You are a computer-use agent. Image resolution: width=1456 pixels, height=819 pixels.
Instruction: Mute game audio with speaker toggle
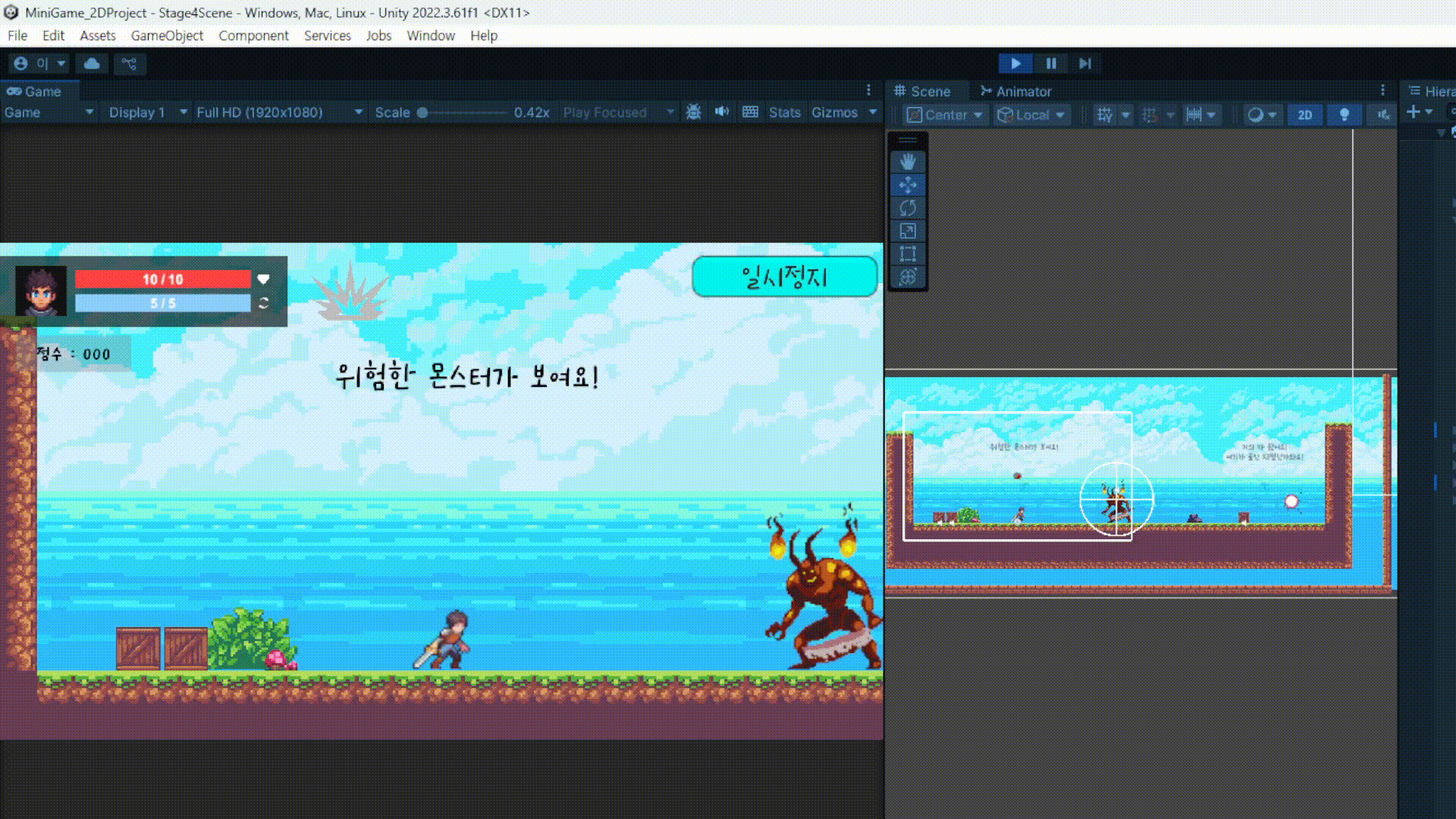point(721,112)
